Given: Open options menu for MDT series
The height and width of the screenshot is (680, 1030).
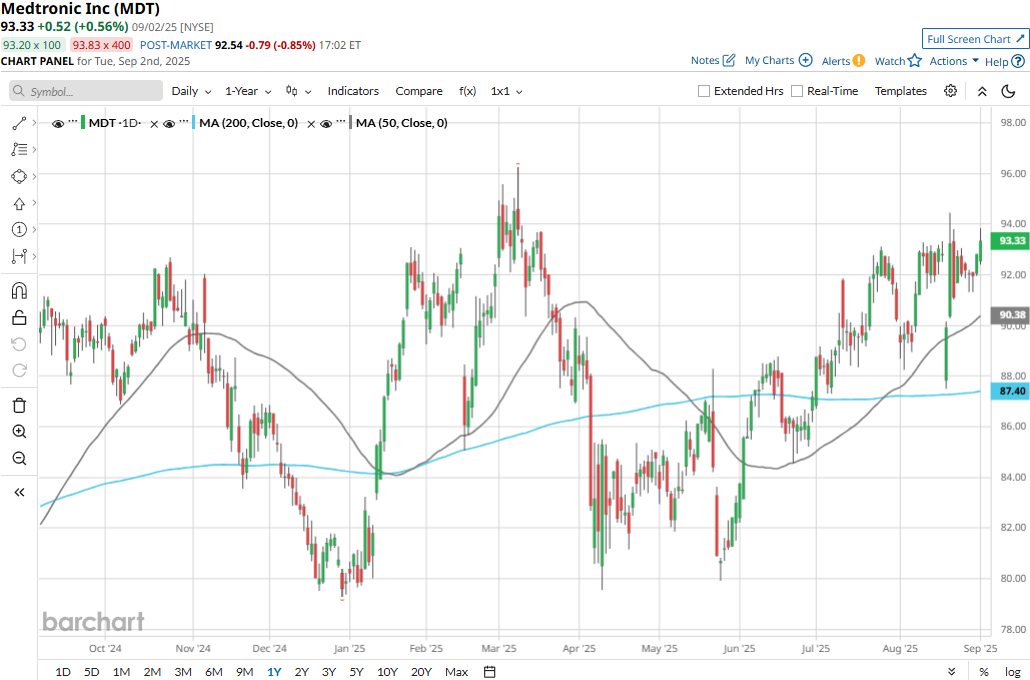Looking at the screenshot, I should tap(73, 123).
